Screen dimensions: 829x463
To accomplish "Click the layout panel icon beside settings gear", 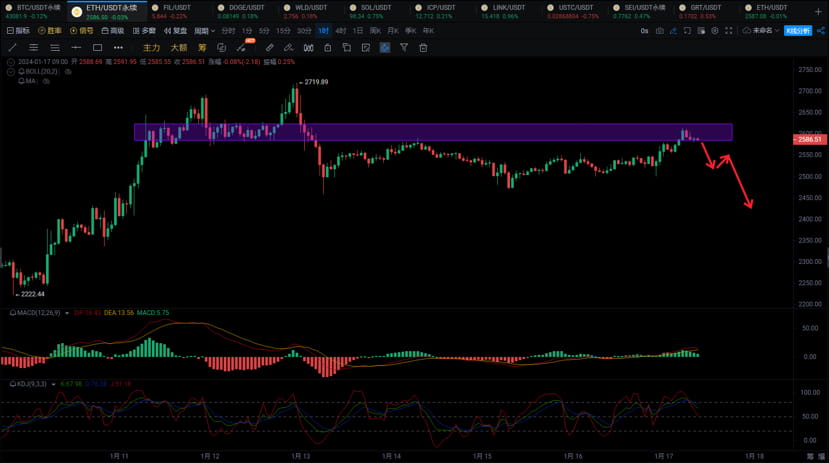I will pyautogui.click(x=701, y=31).
